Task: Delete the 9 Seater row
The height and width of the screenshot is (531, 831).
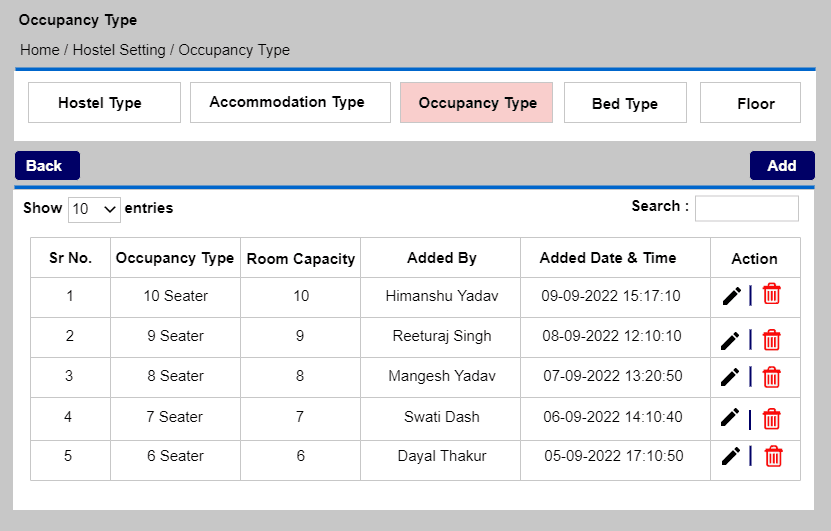Action: [771, 340]
